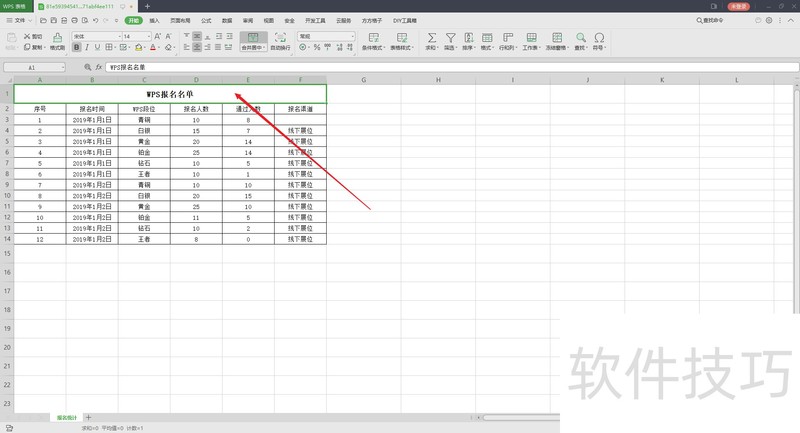Open the name box A1 dropdown
Image resolution: width=800 pixels, height=433 pixels.
click(x=63, y=67)
